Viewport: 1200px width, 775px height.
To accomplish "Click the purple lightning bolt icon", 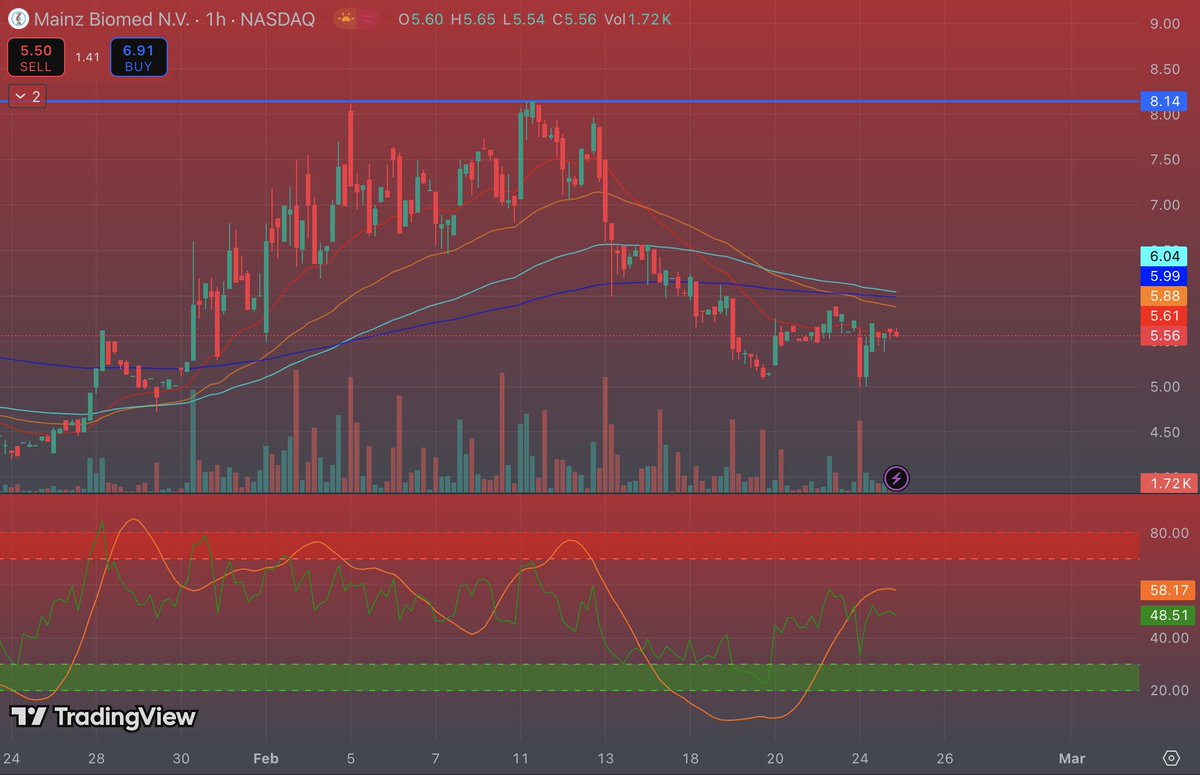I will (x=897, y=478).
